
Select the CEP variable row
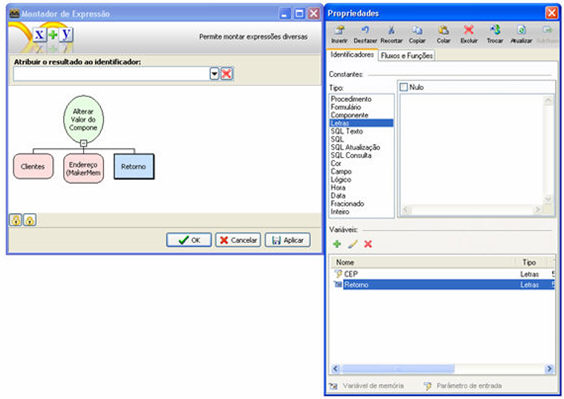click(x=442, y=274)
